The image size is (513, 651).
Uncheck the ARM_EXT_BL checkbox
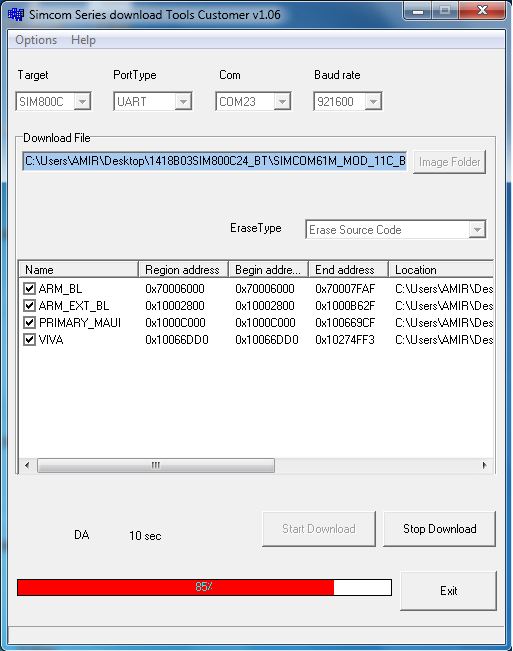[29, 306]
